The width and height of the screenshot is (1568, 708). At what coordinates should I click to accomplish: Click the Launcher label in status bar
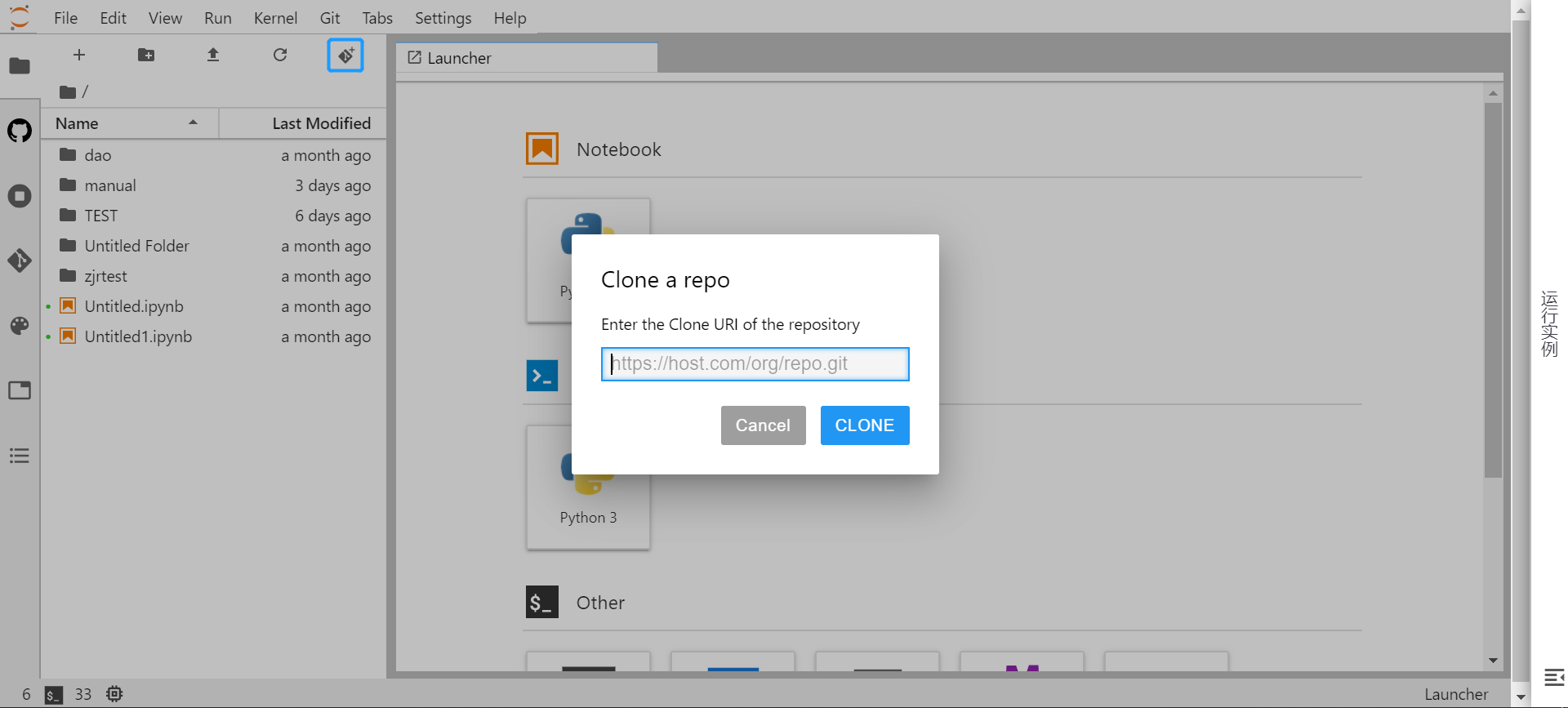pyautogui.click(x=1456, y=694)
